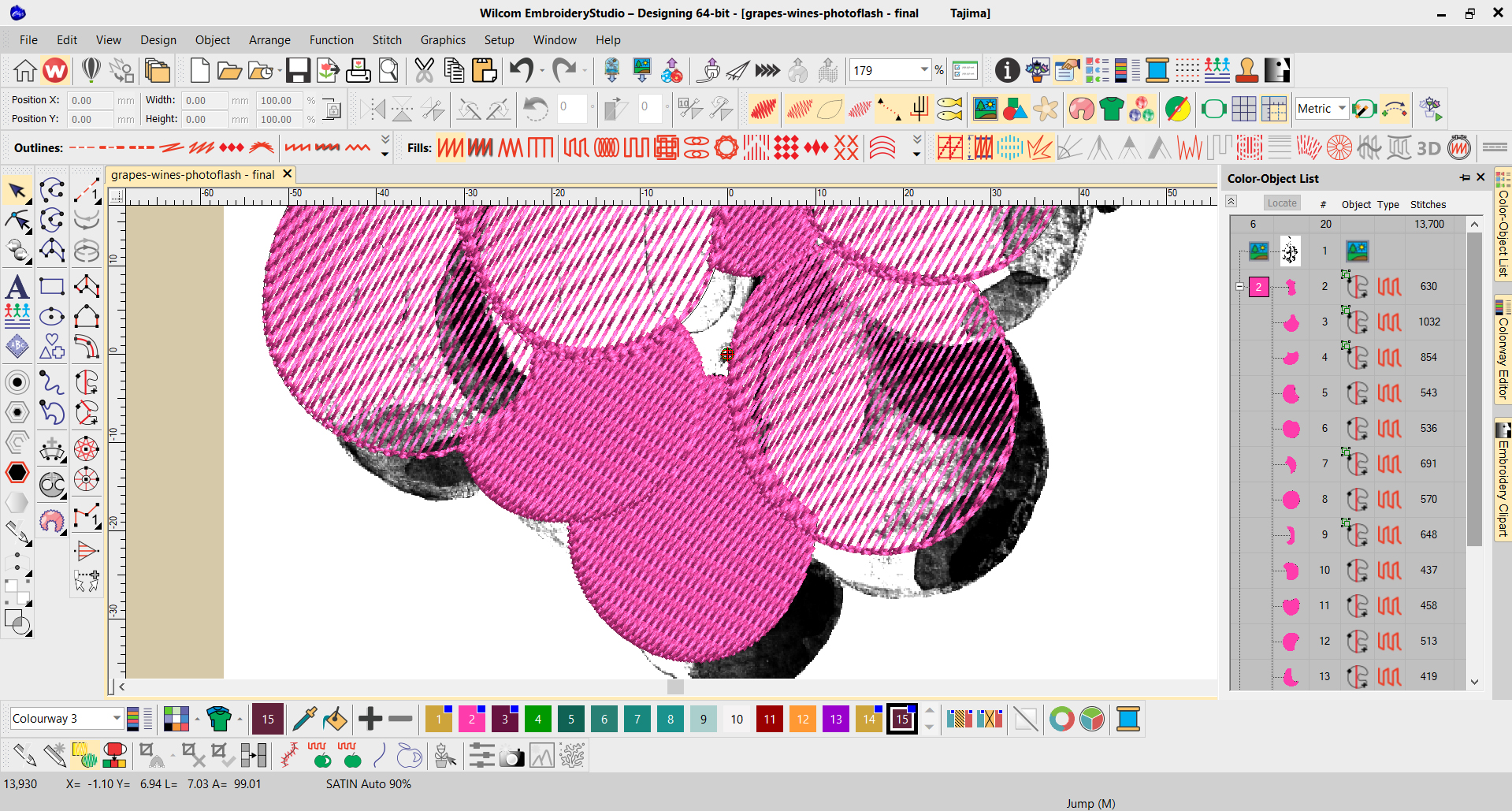
Task: Select the Rectangle shape tool
Action: (52, 287)
